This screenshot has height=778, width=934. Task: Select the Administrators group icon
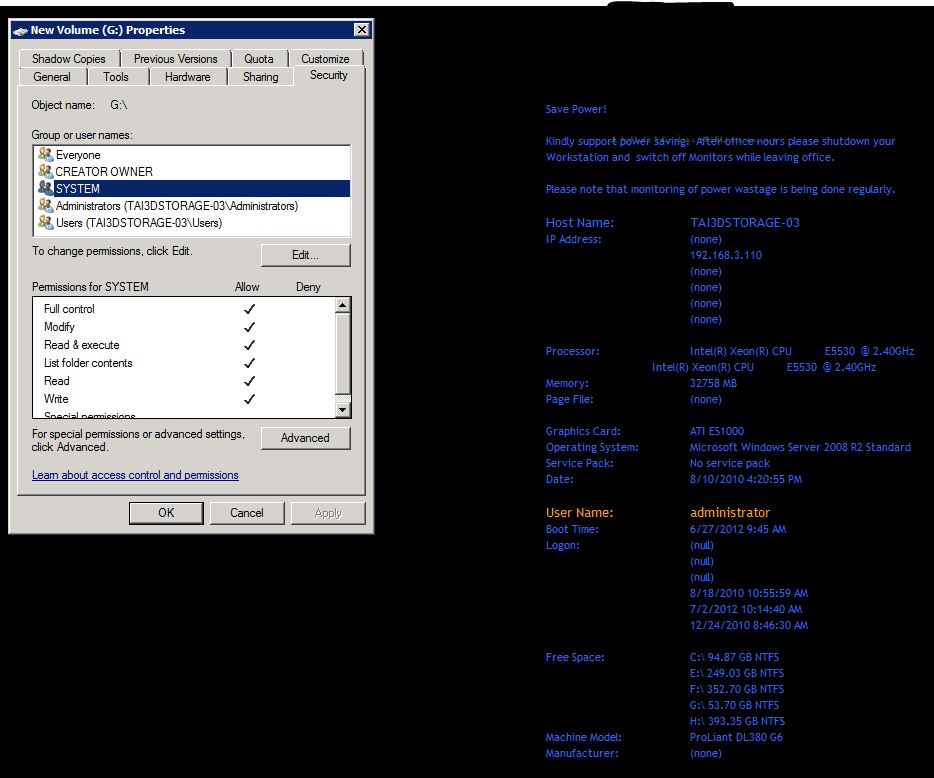click(x=45, y=205)
